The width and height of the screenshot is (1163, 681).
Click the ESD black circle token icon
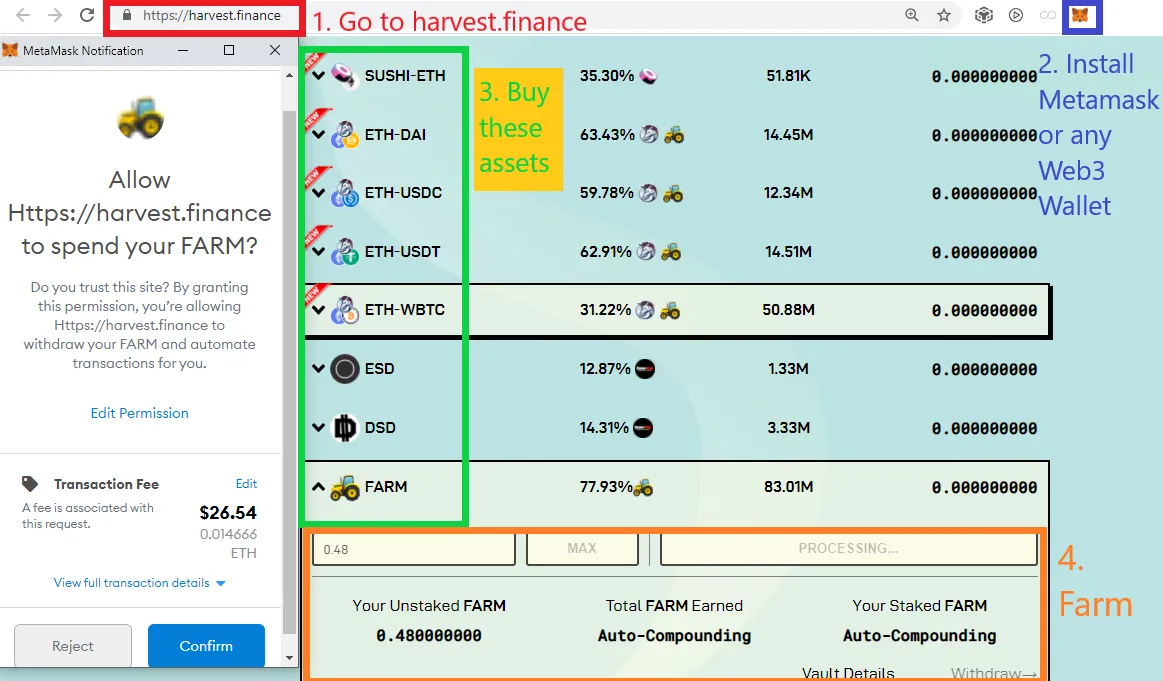click(x=345, y=369)
